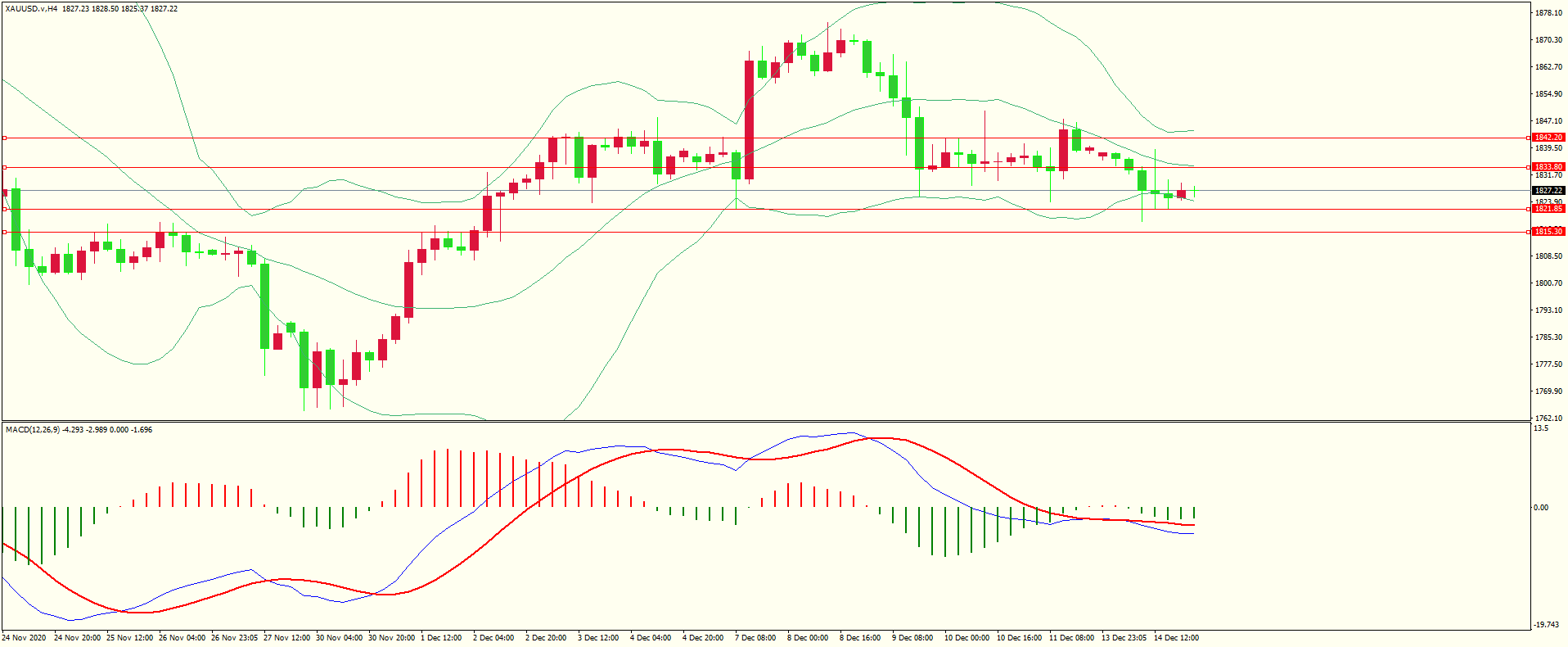
Task: Click the 10 Dec 16:00 time label
Action: click(x=1019, y=638)
